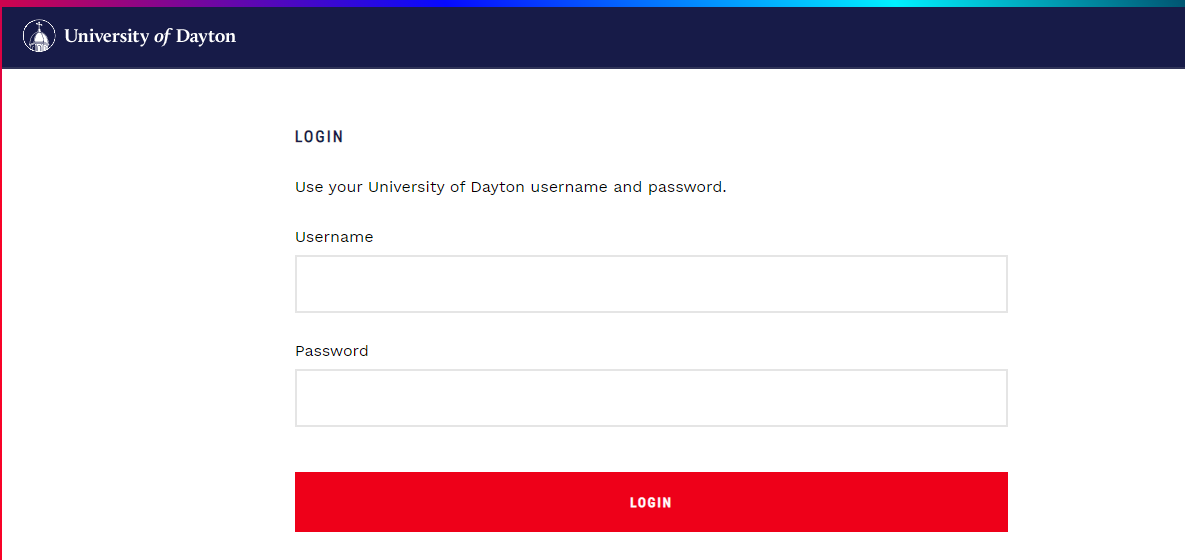Click 'University of Dayton' within instruction sentence
The image size is (1185, 560).
click(x=446, y=187)
